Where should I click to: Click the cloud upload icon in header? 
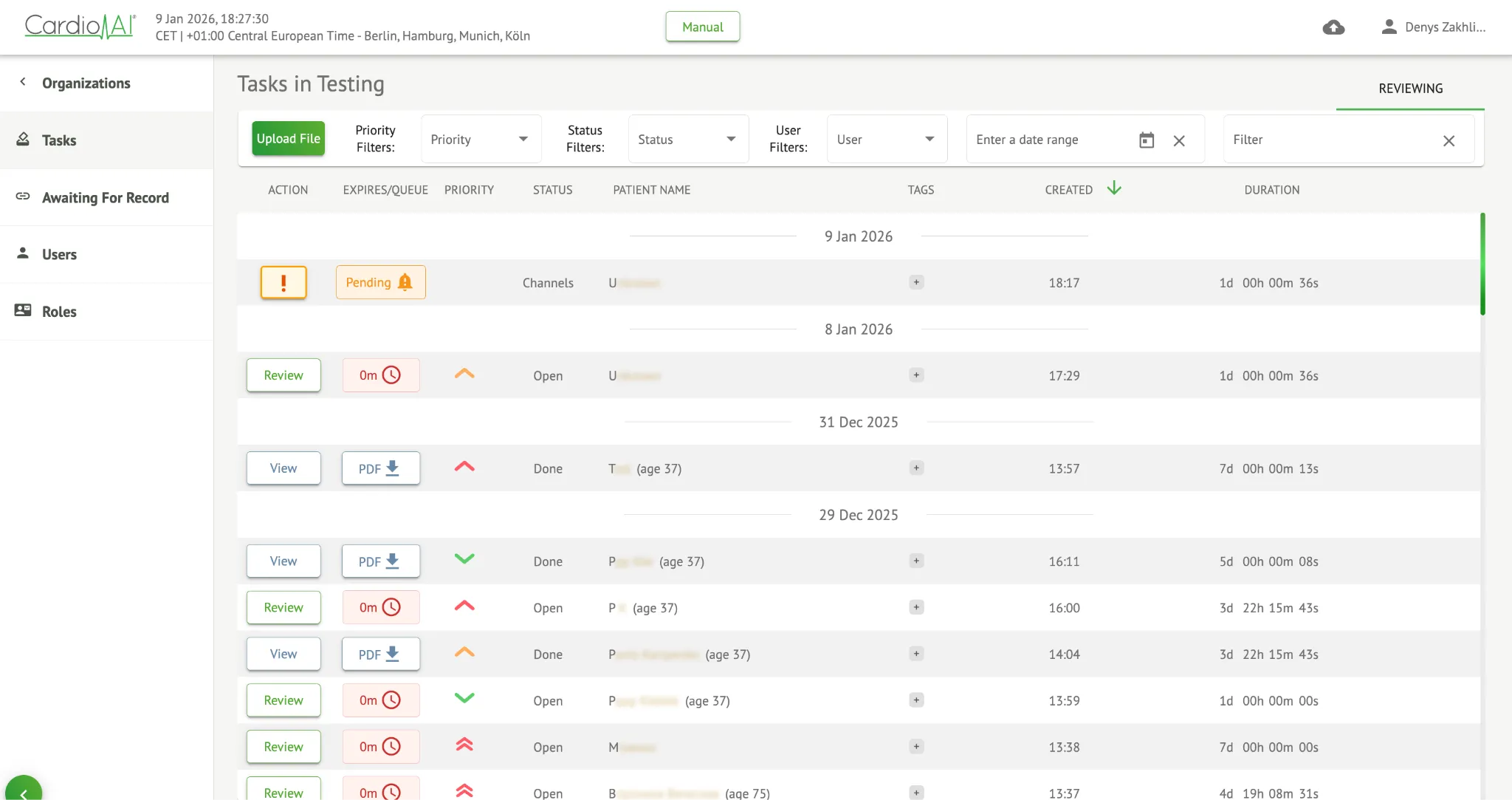[x=1333, y=27]
